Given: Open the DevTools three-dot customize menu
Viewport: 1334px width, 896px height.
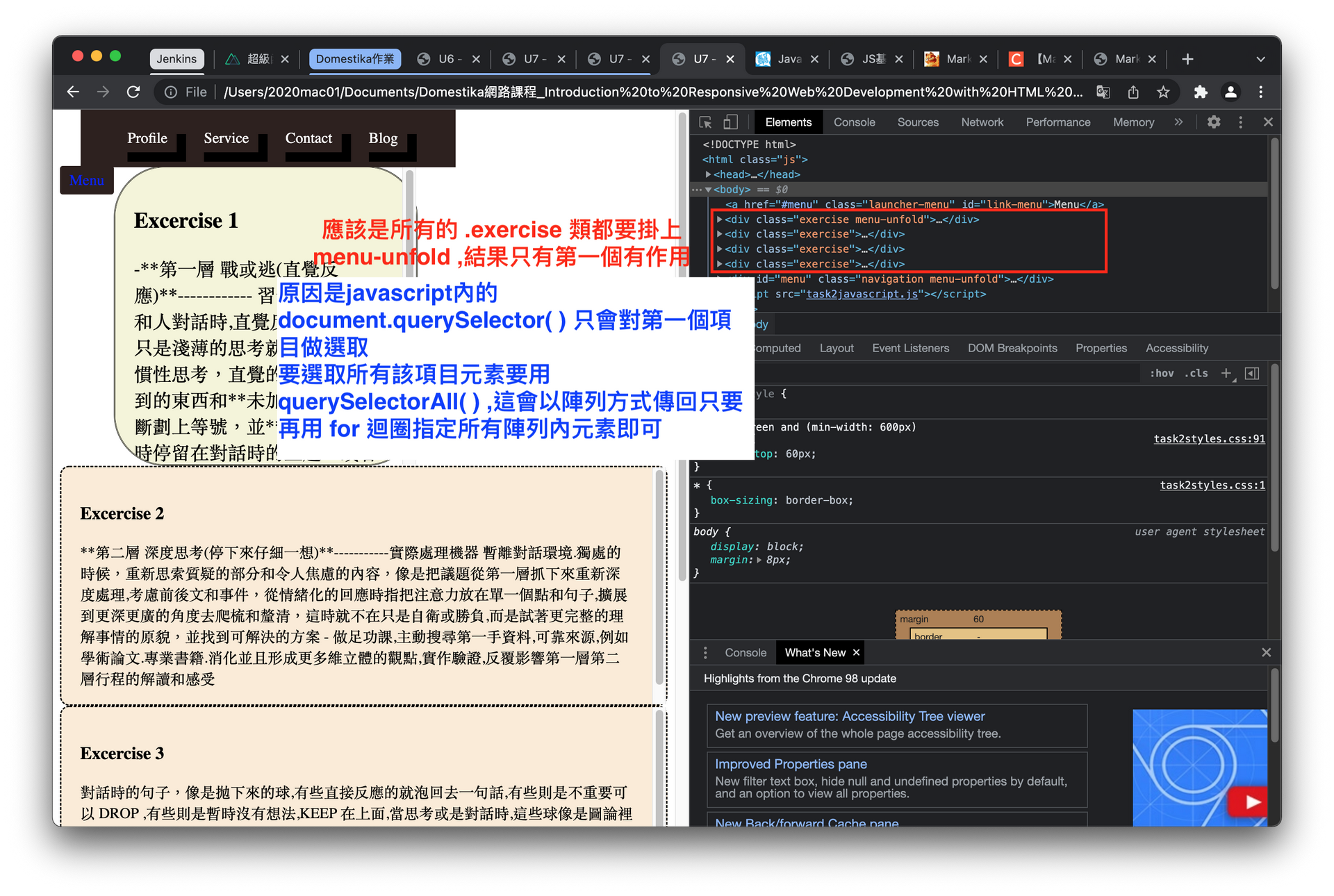Looking at the screenshot, I should point(1240,122).
